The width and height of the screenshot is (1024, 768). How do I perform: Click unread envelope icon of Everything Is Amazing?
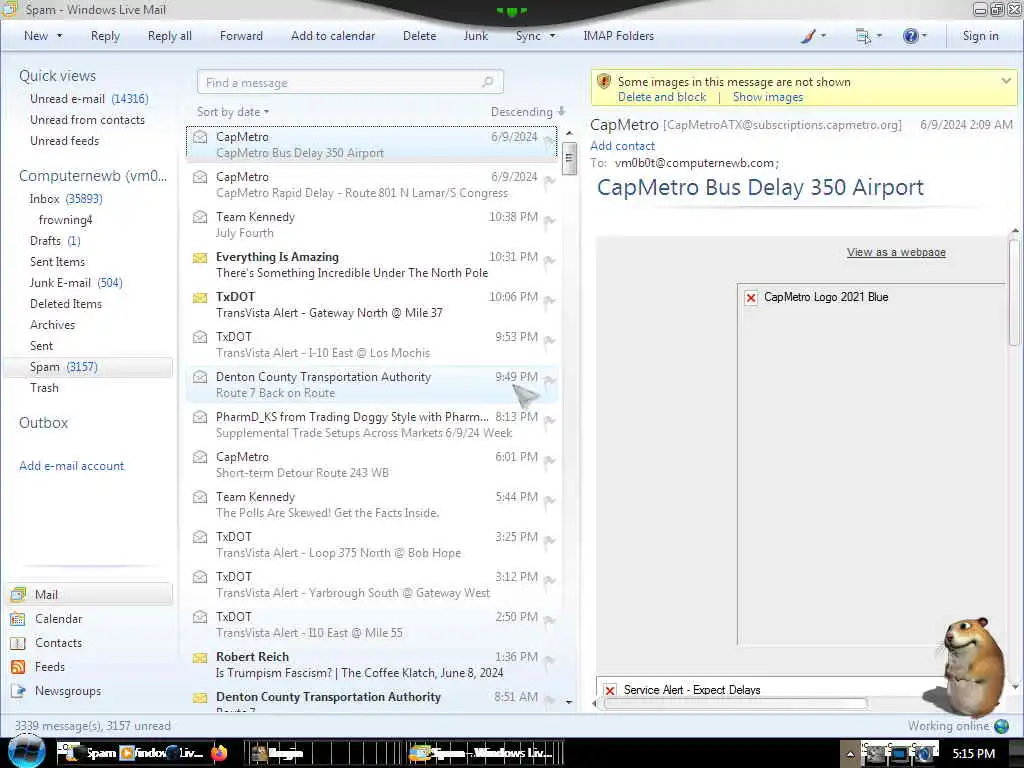coord(200,257)
